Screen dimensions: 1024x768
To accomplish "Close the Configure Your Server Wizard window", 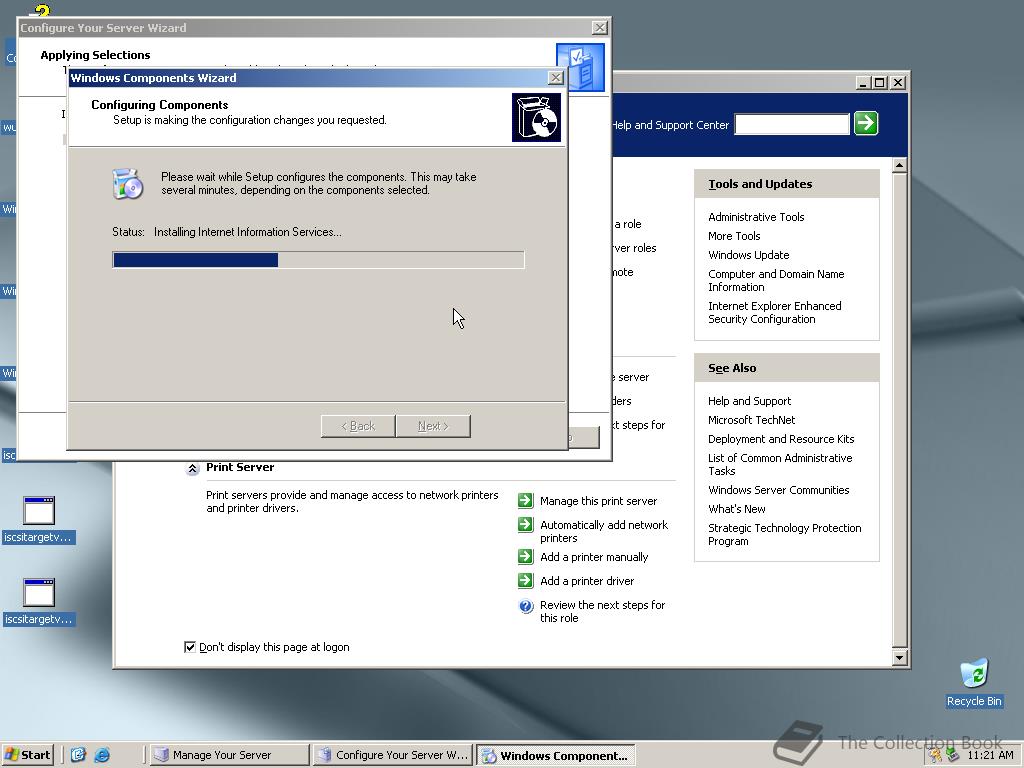I will tap(600, 27).
